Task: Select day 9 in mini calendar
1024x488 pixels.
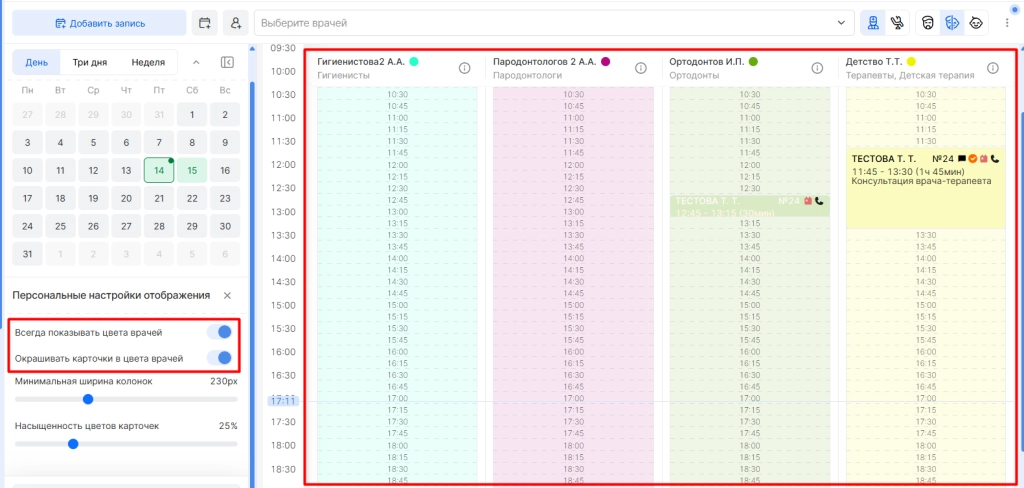Action: 225,142
